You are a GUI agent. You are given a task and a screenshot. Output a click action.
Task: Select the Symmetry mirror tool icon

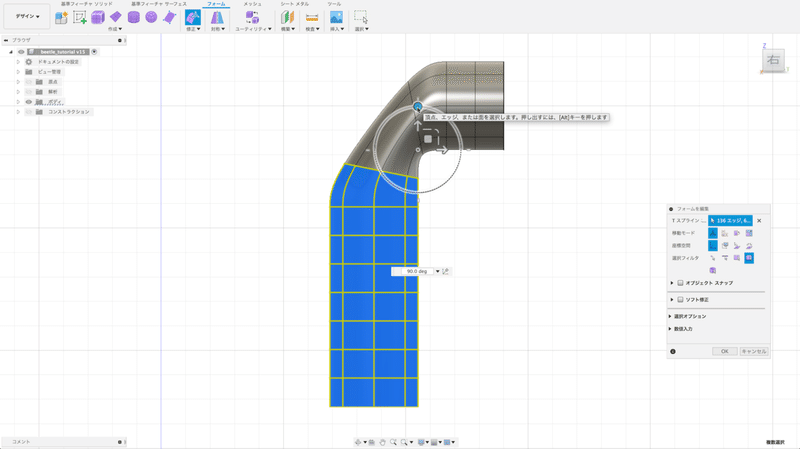point(217,17)
